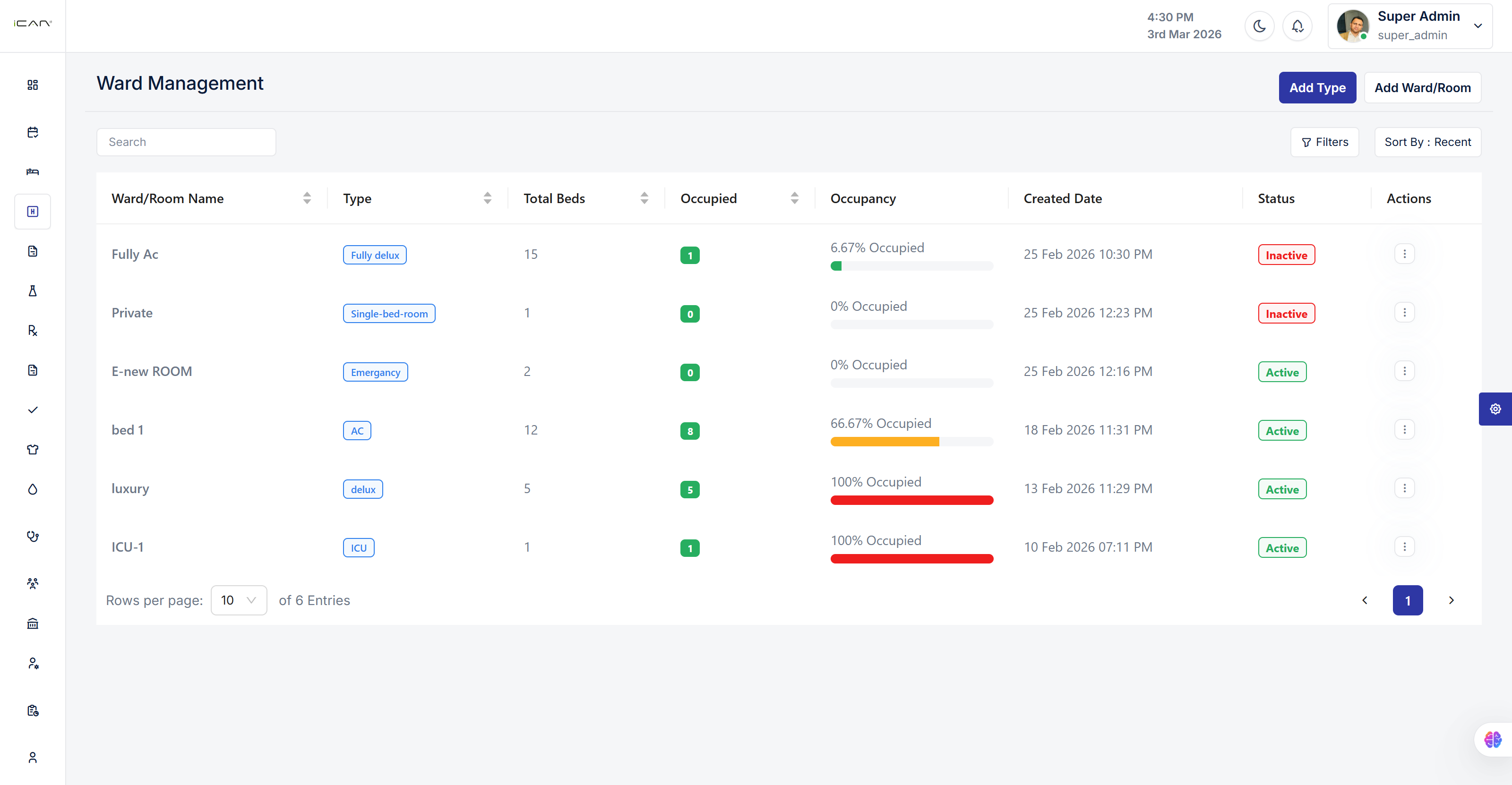Open the calendar appointments sidebar icon
The image size is (1512, 785).
point(32,132)
